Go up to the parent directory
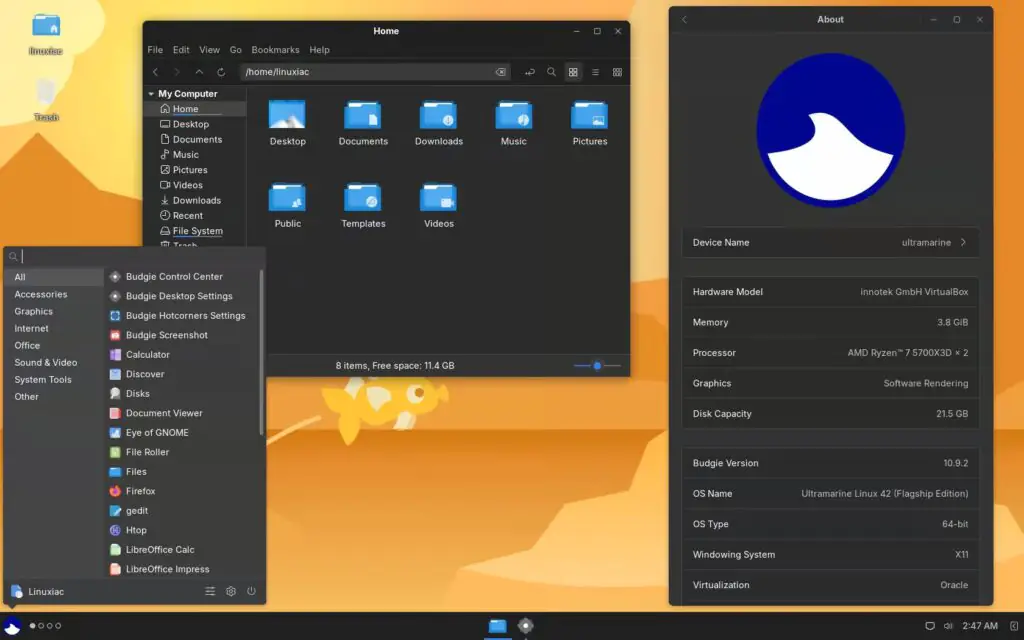 [x=199, y=72]
